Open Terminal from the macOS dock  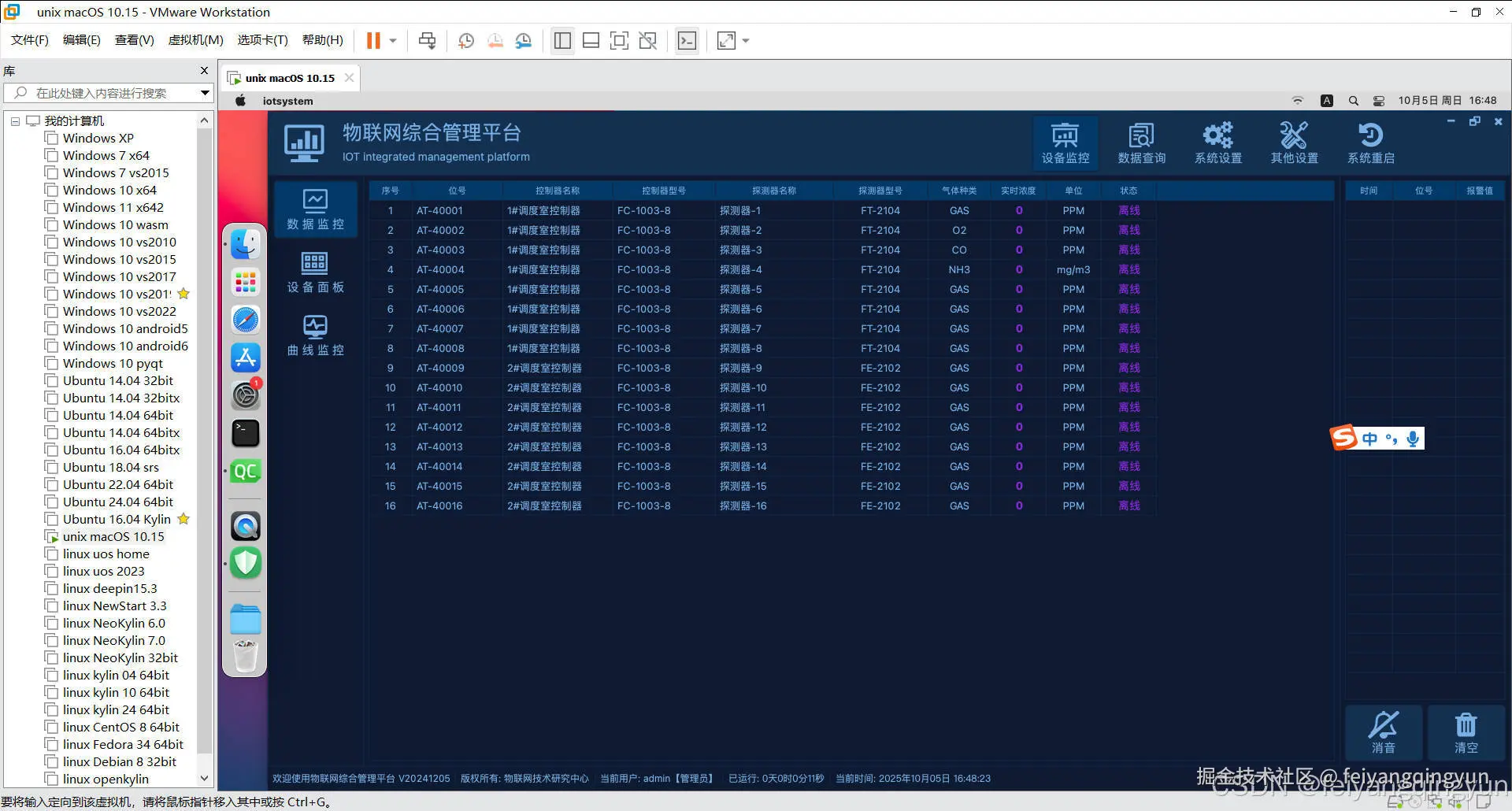tap(246, 432)
